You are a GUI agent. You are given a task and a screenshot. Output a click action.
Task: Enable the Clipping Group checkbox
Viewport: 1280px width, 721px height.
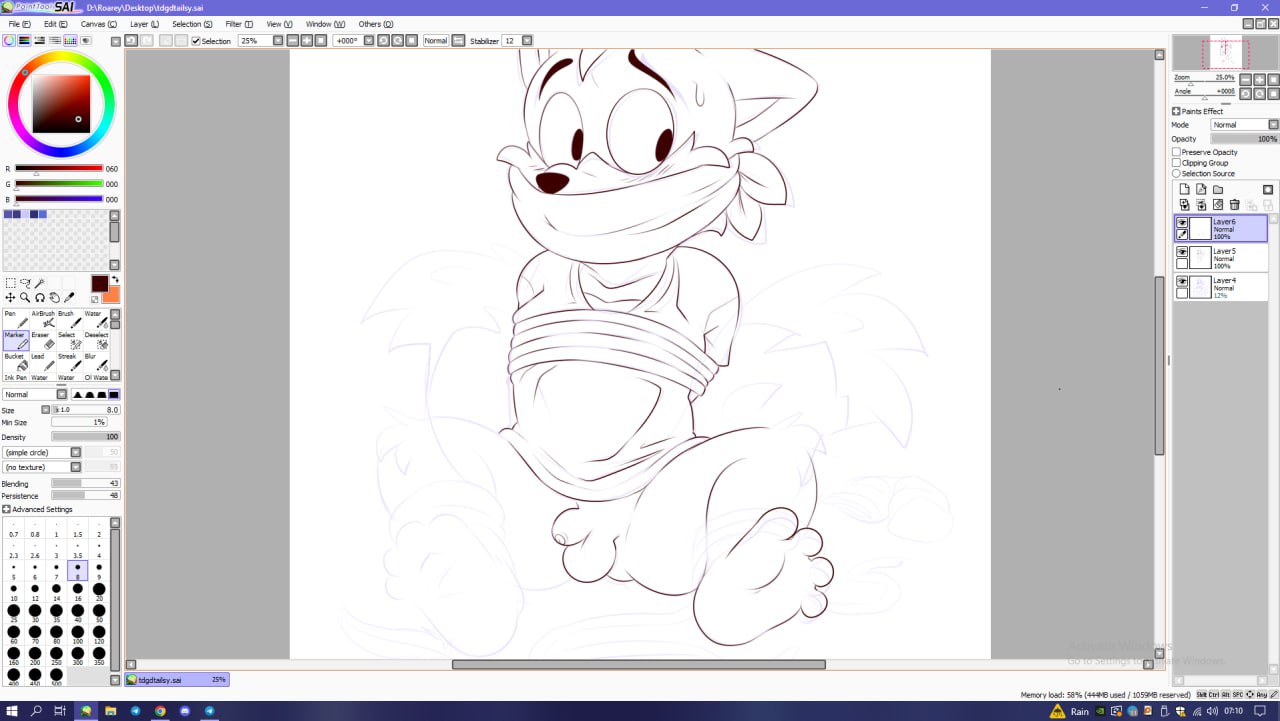[1177, 163]
